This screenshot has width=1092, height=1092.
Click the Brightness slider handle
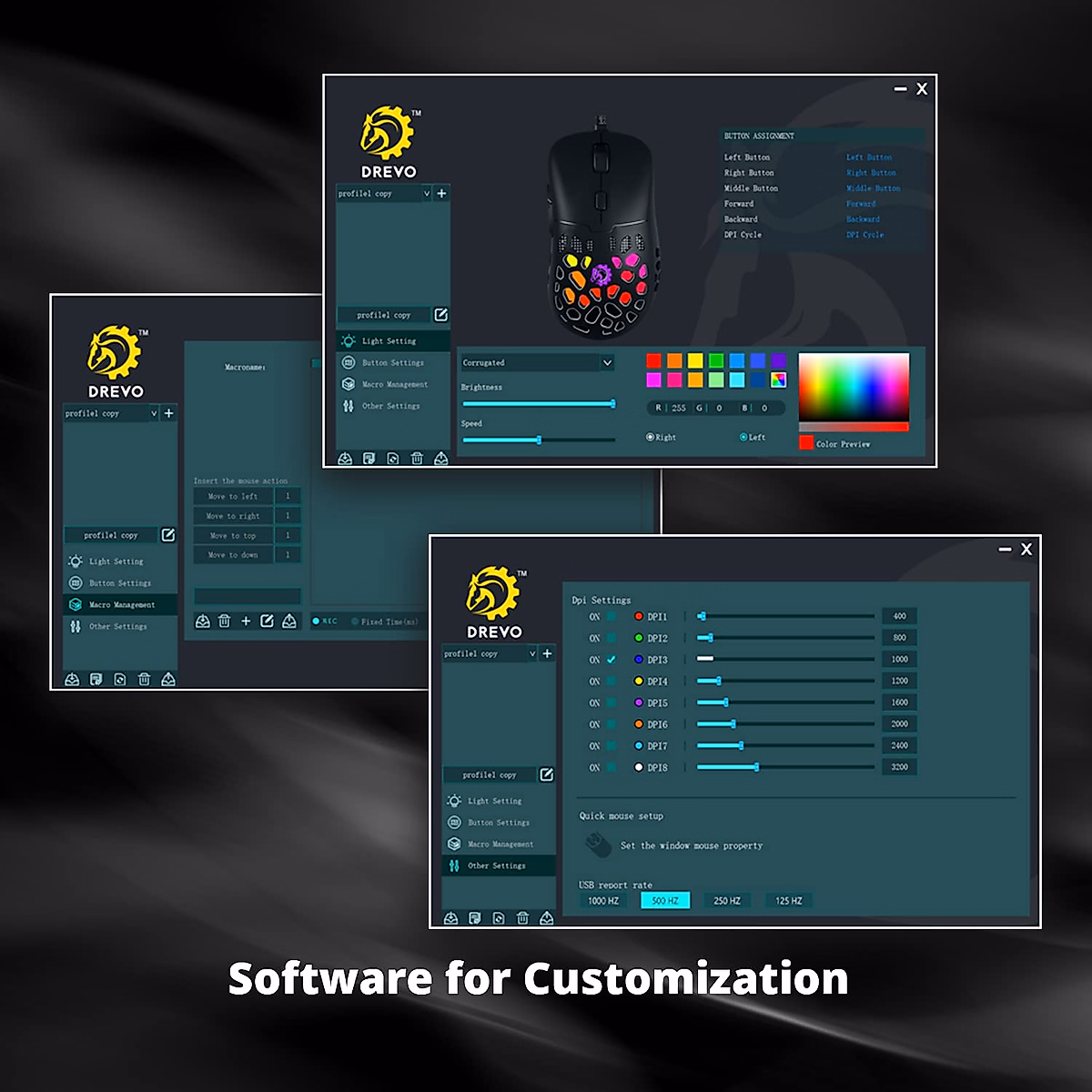(612, 403)
